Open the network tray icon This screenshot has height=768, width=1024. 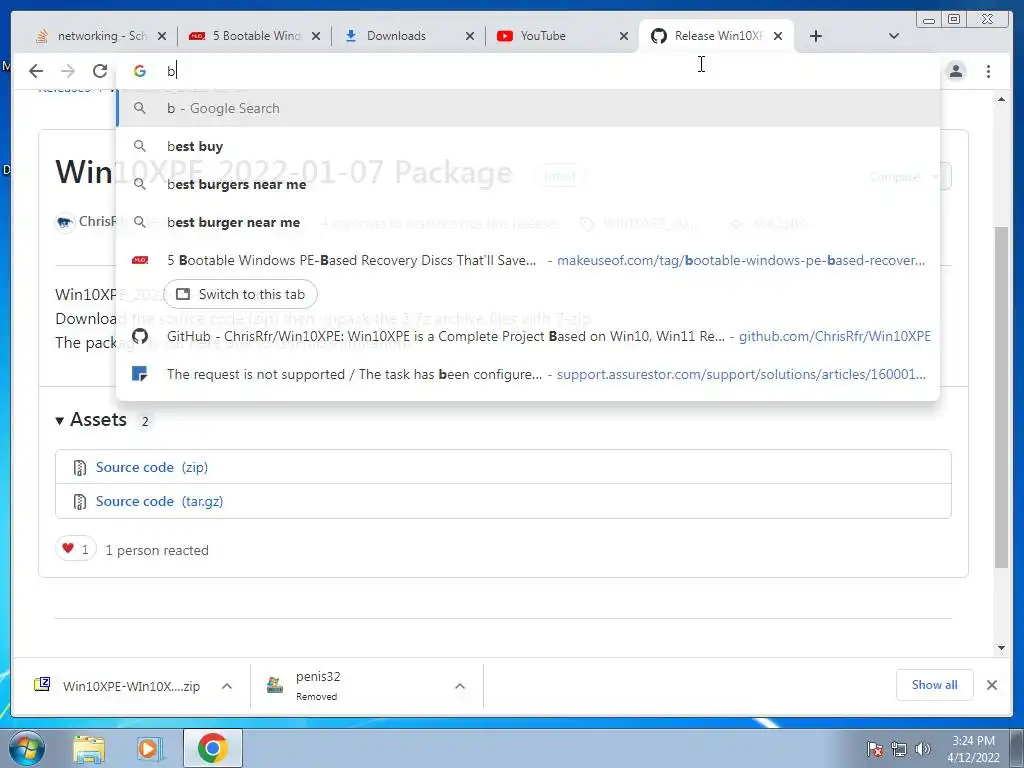tap(899, 749)
